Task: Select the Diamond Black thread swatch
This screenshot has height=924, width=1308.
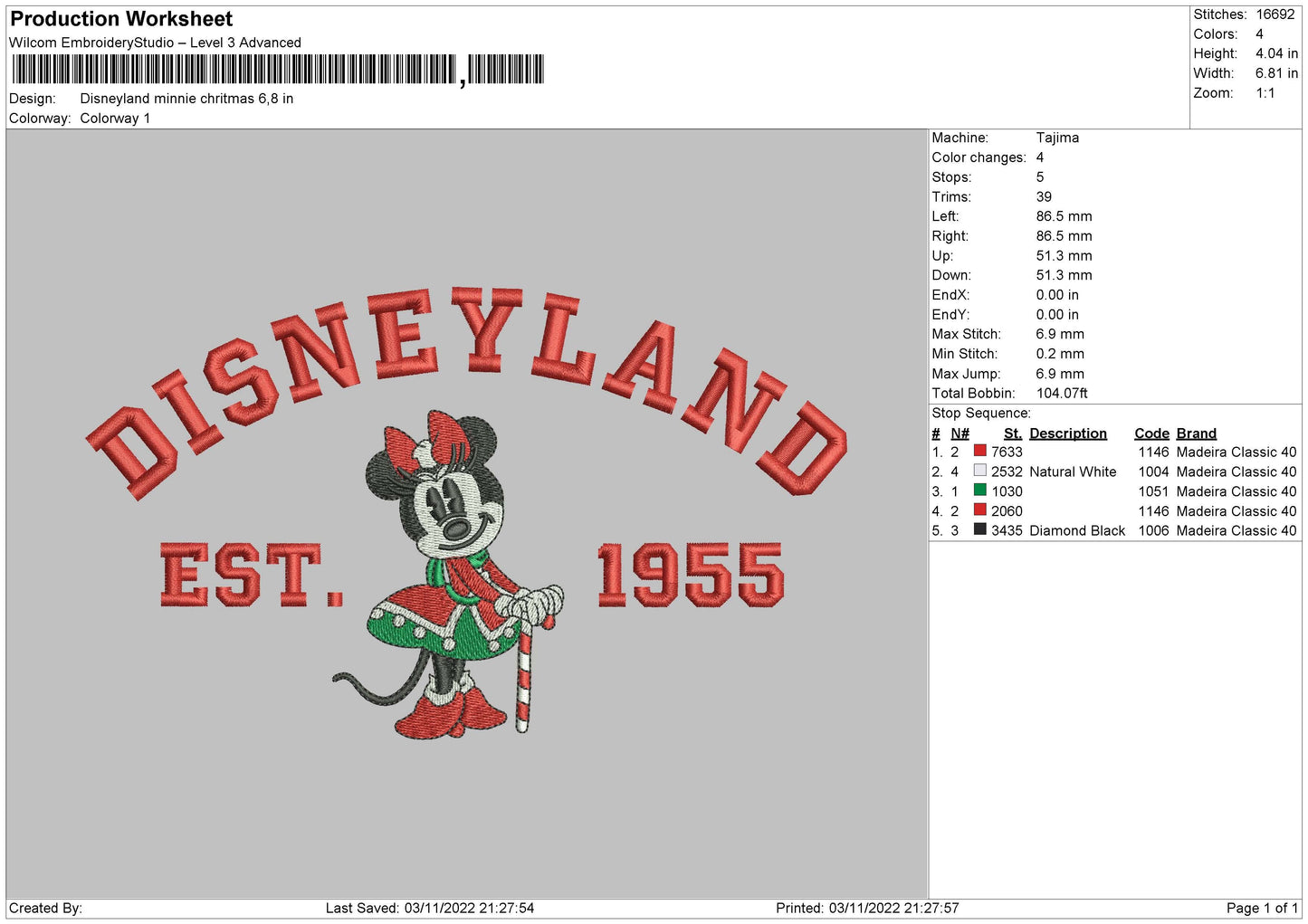Action: coord(979,529)
